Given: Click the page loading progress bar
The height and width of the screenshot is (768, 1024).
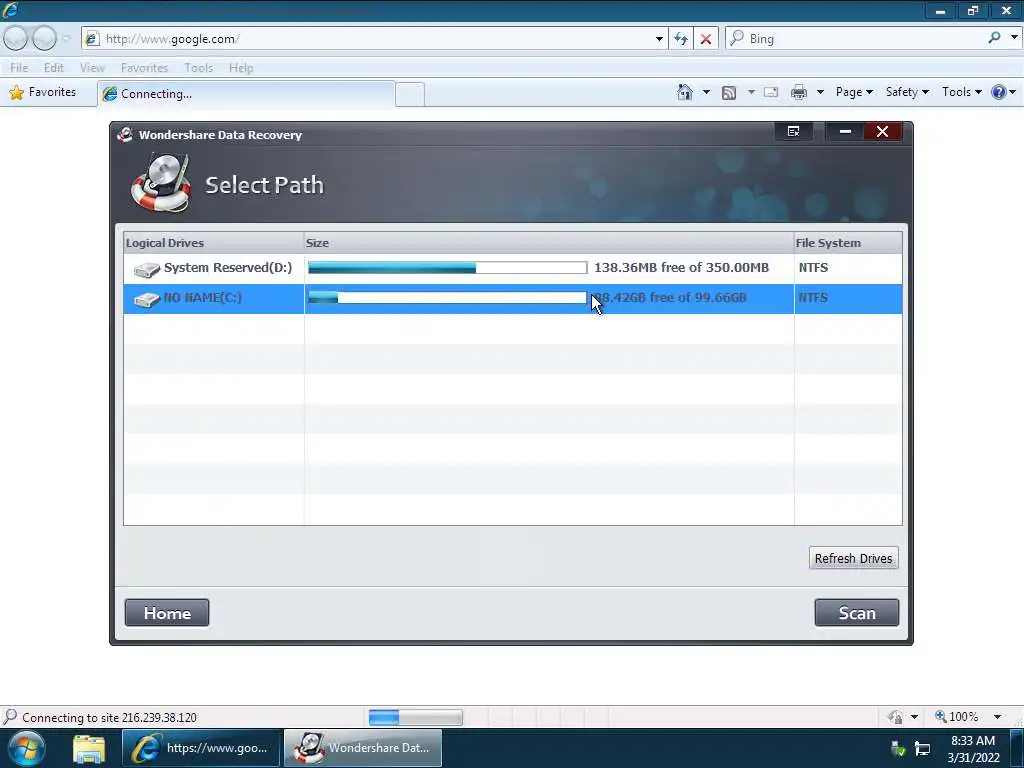Looking at the screenshot, I should click(x=415, y=718).
